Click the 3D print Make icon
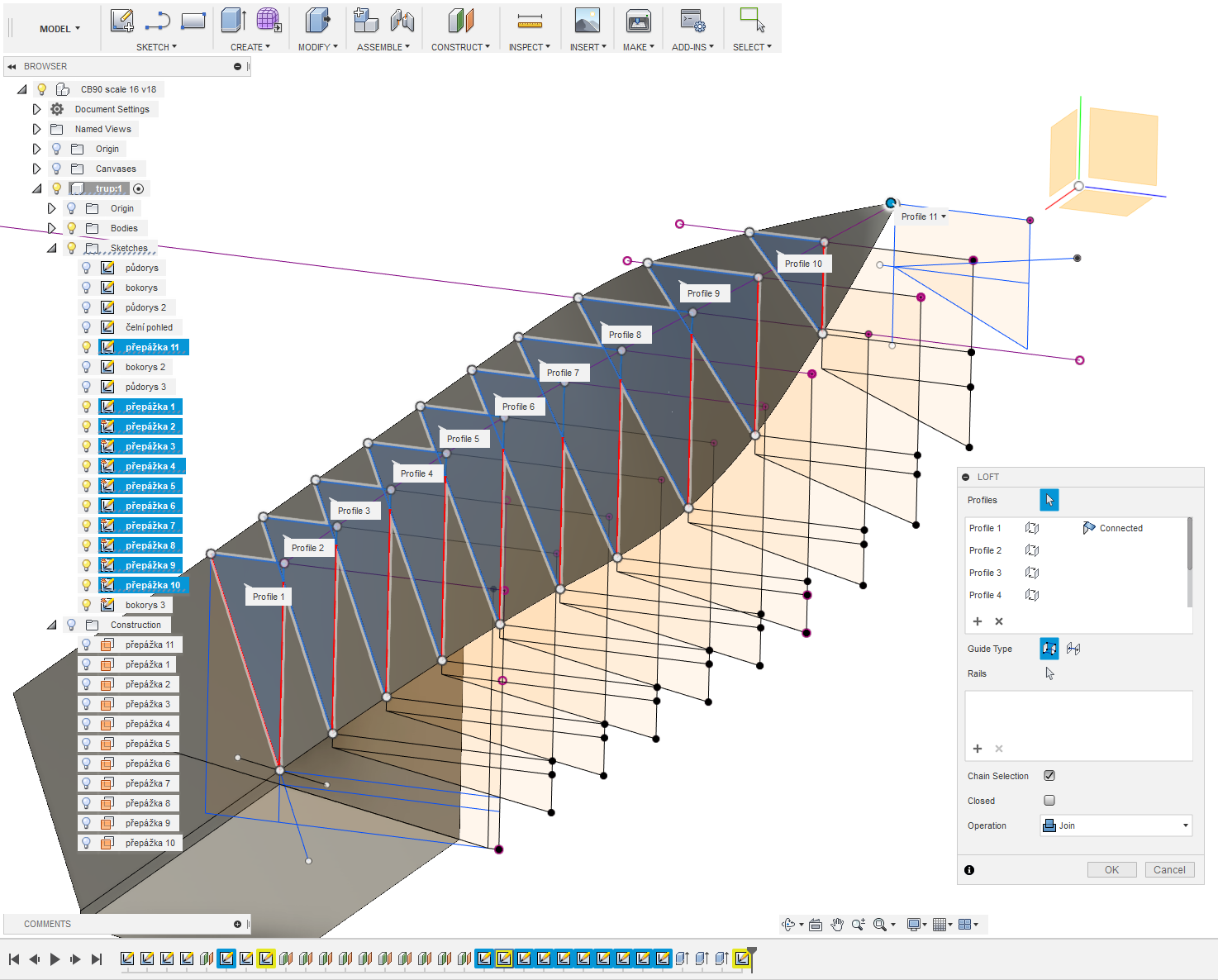Screen dimensions: 1218x980 click(638, 21)
